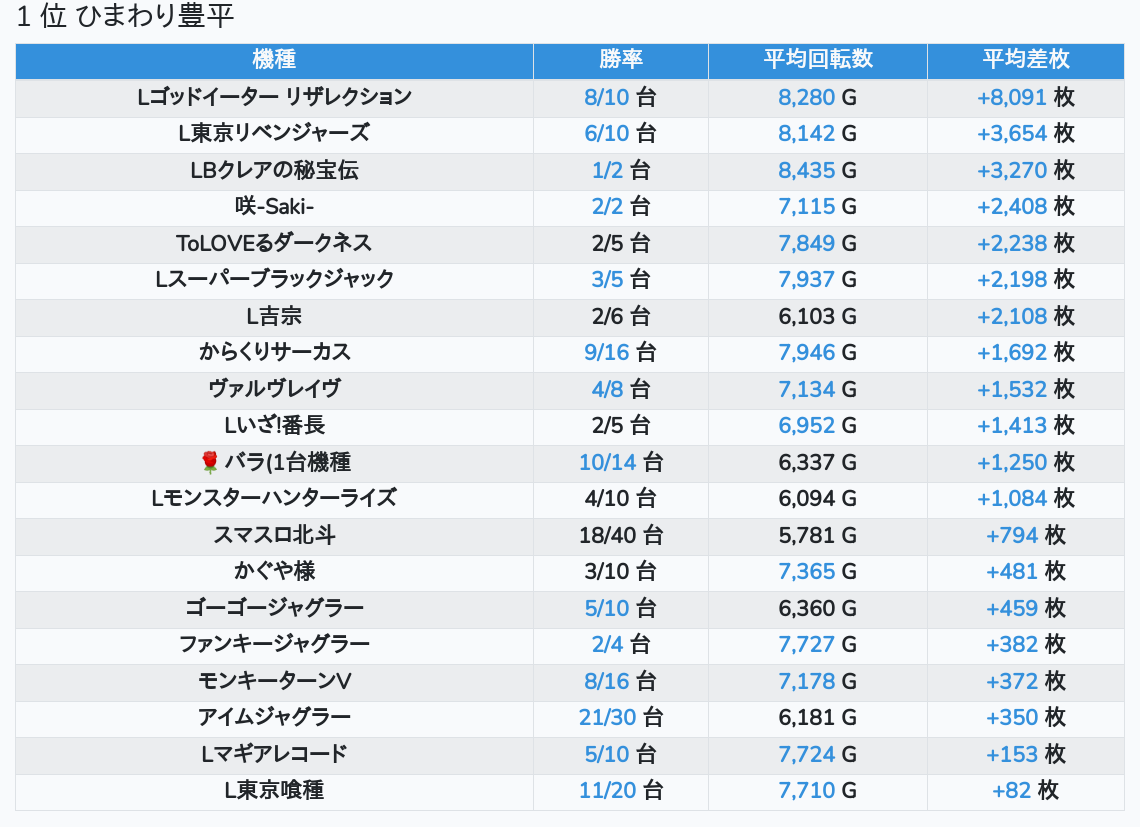Click the +8,091 average difference value
1140x827 pixels.
(1012, 97)
